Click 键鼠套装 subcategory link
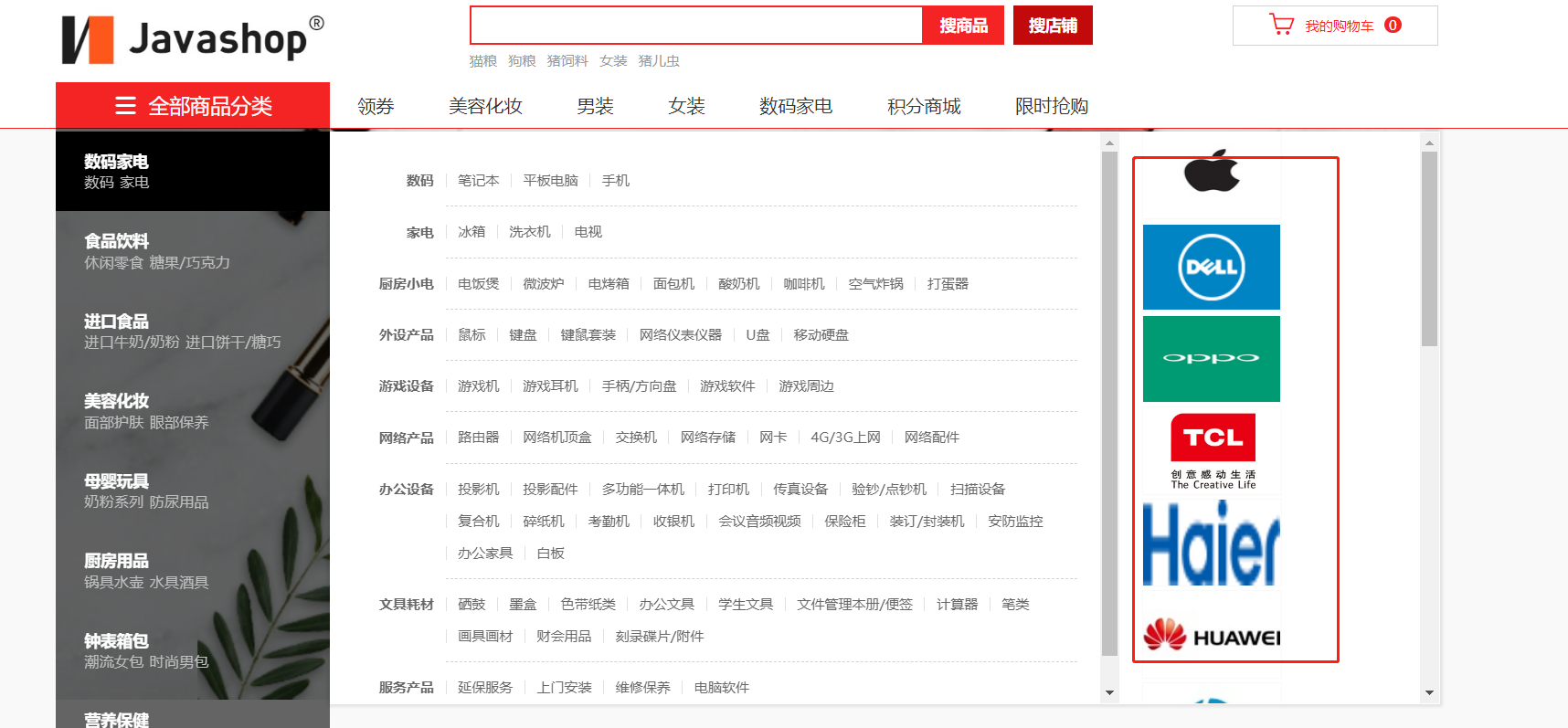Screen dimensions: 1568x728 (588, 335)
